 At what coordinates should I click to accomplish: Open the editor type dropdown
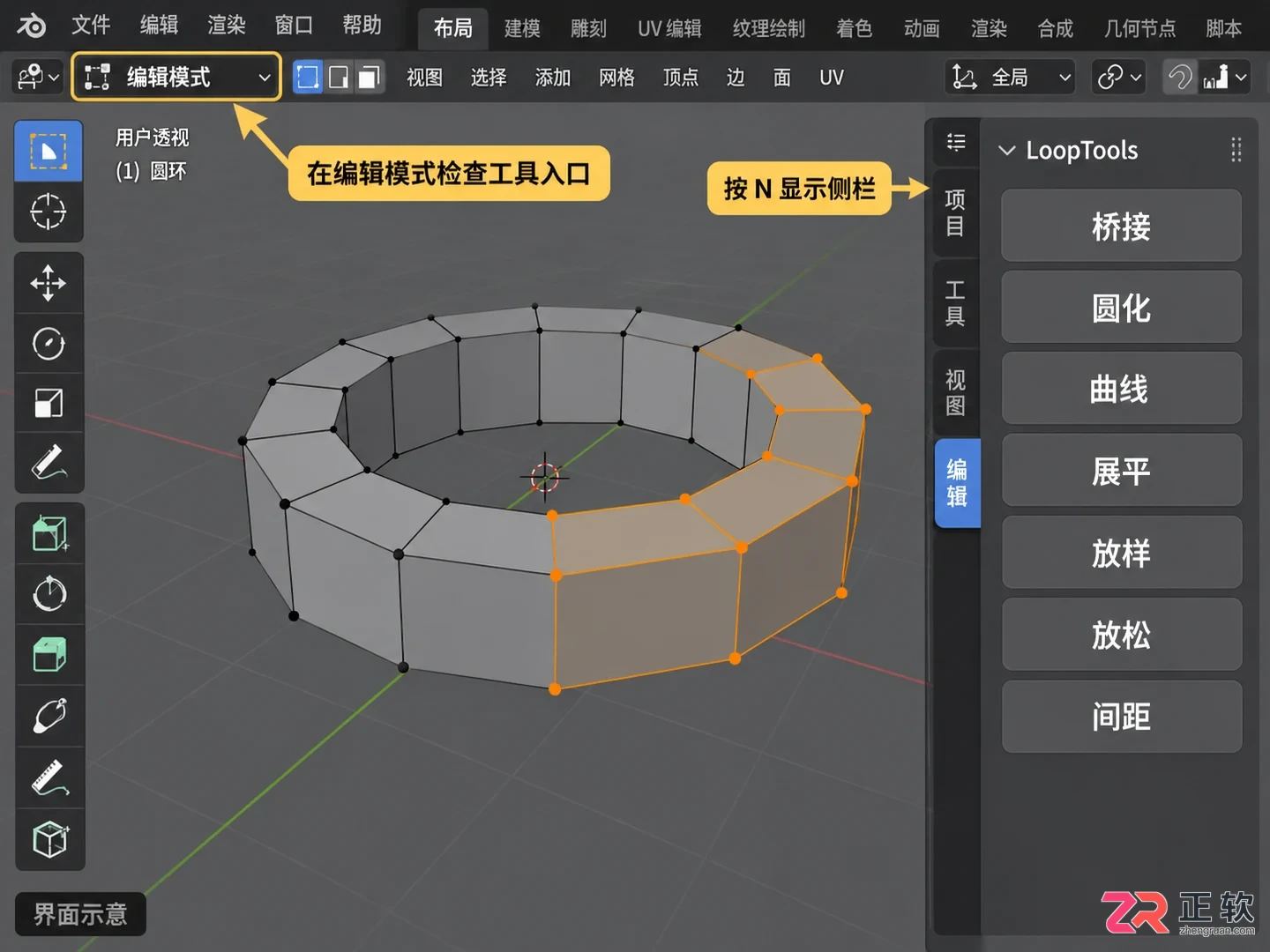[39, 78]
